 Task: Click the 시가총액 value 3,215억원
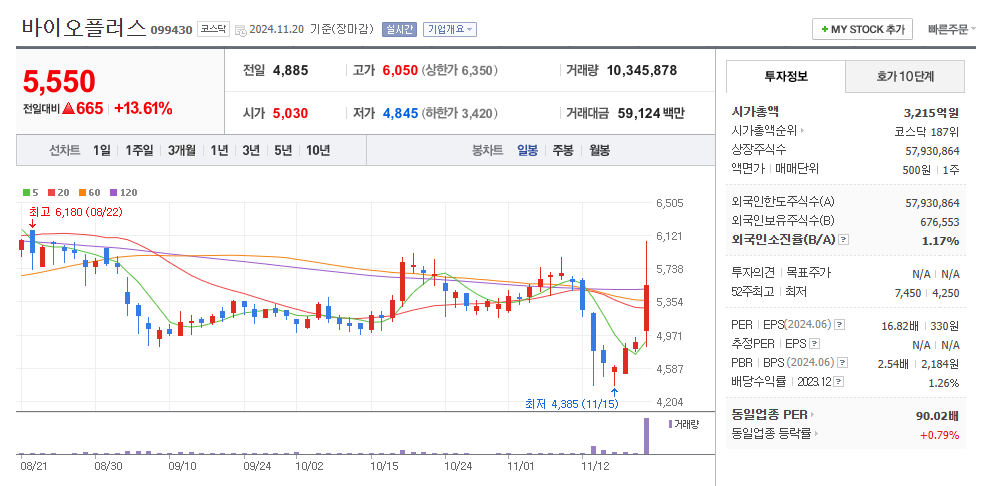click(931, 113)
